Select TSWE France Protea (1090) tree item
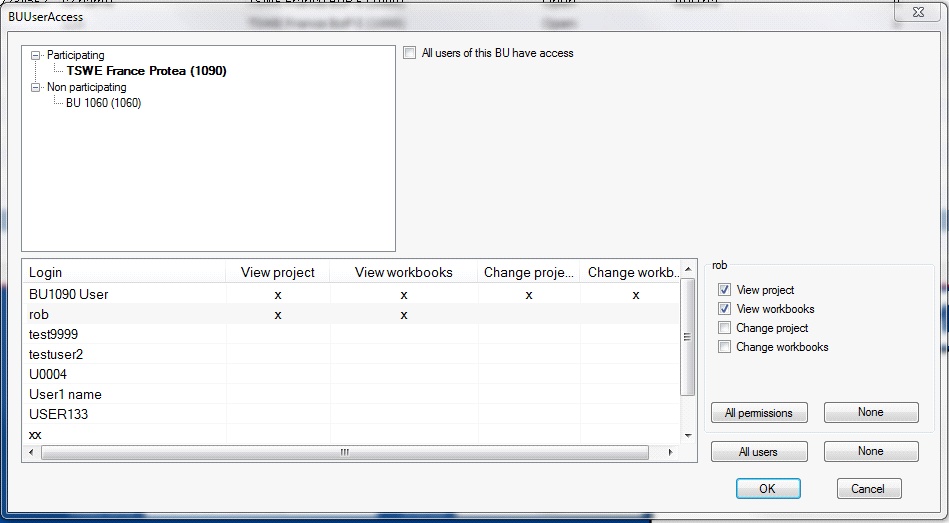Image resolution: width=949 pixels, height=523 pixels. (146, 71)
